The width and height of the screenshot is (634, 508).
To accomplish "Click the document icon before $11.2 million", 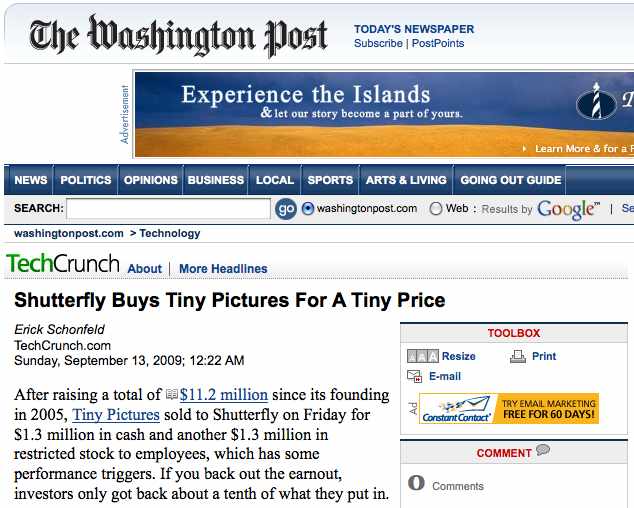I will (171, 395).
